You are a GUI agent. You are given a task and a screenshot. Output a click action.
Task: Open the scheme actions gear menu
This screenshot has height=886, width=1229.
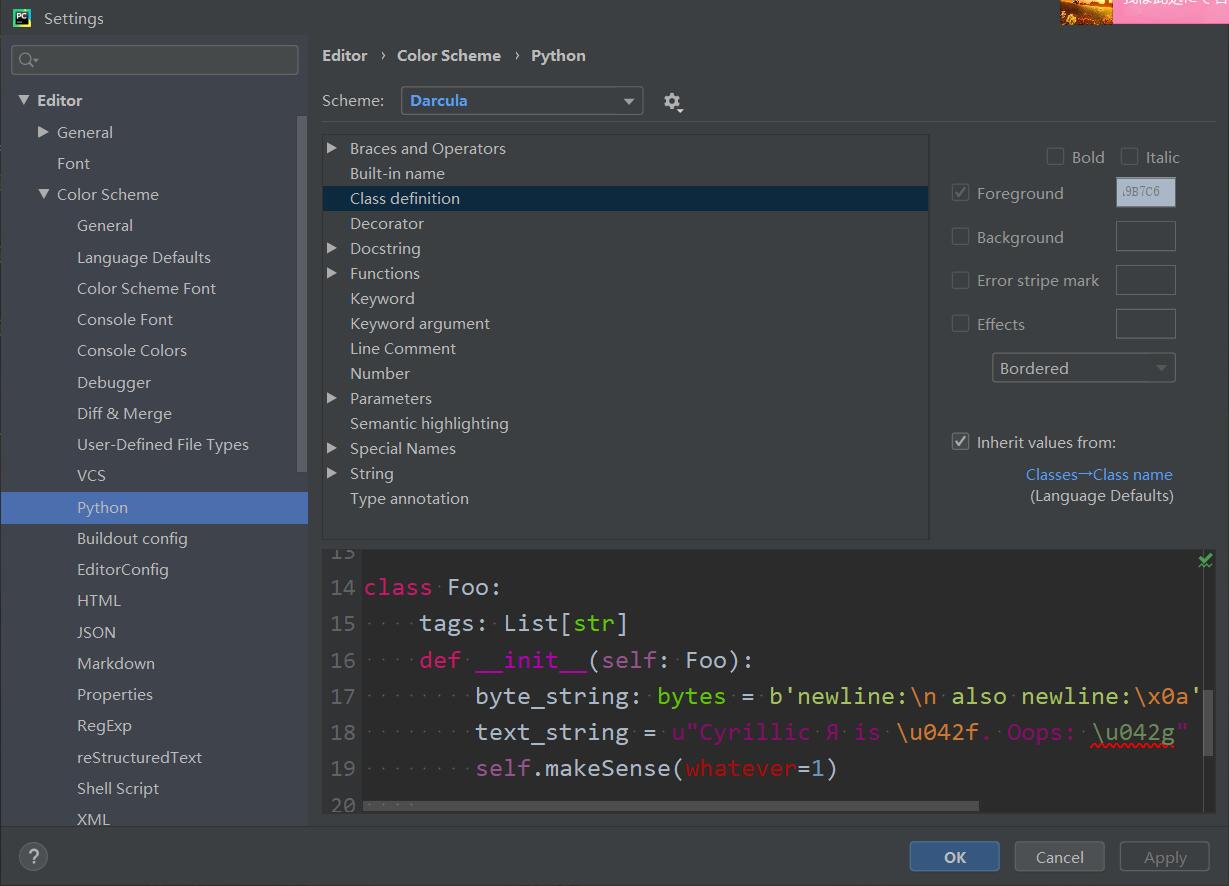(x=673, y=102)
